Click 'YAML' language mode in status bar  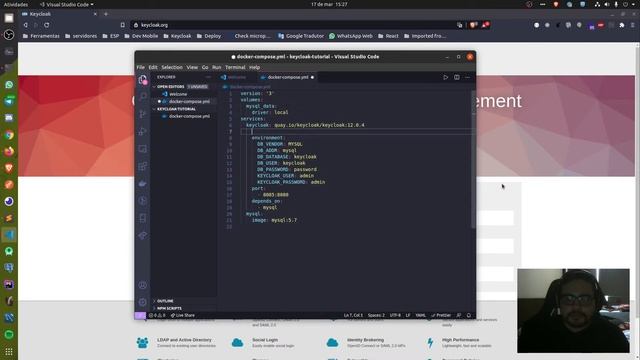[420, 315]
